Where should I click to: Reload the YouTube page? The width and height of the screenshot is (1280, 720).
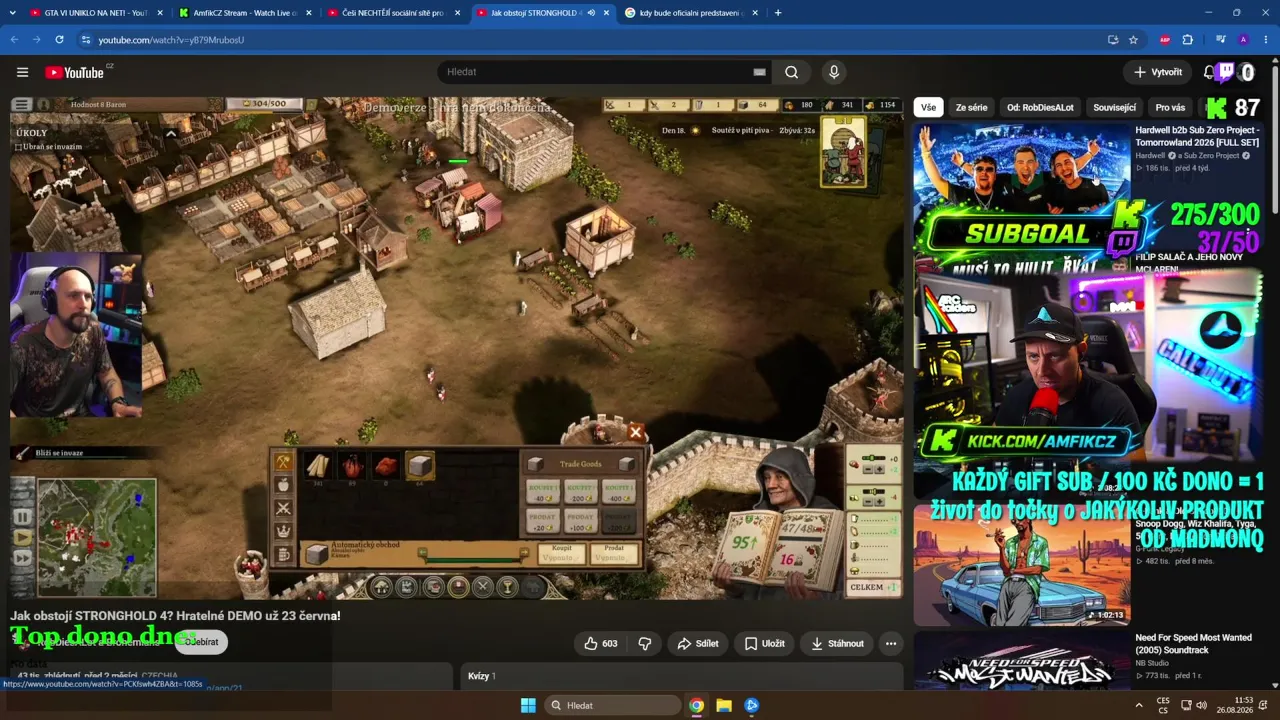click(x=59, y=40)
